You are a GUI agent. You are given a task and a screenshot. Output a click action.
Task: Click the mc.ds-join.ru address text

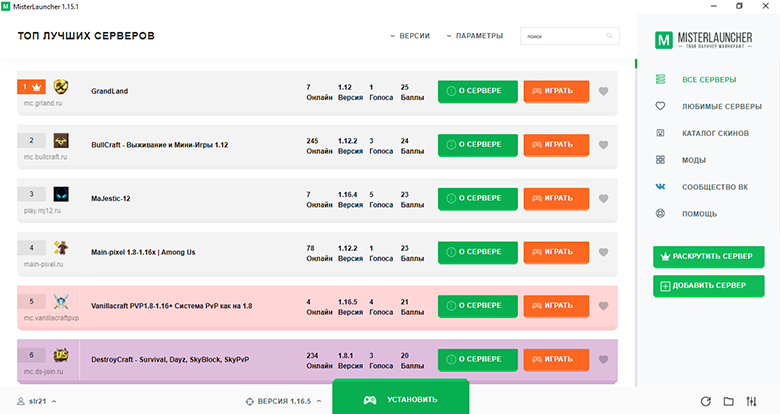[x=43, y=372]
